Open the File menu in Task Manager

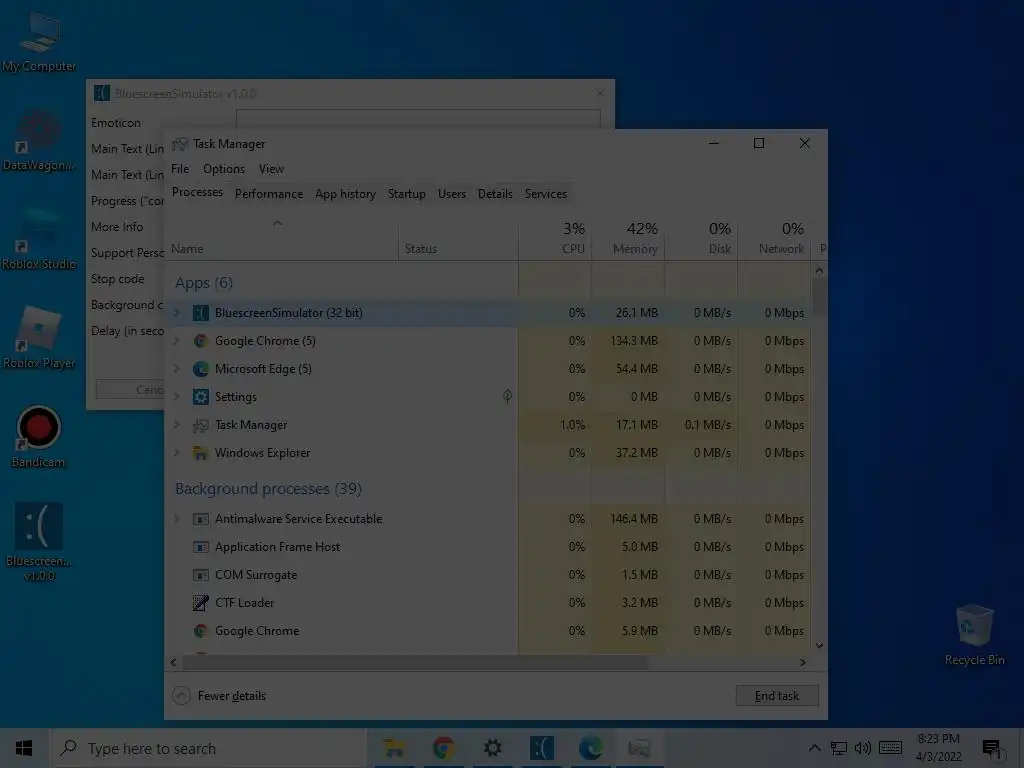pyautogui.click(x=180, y=169)
